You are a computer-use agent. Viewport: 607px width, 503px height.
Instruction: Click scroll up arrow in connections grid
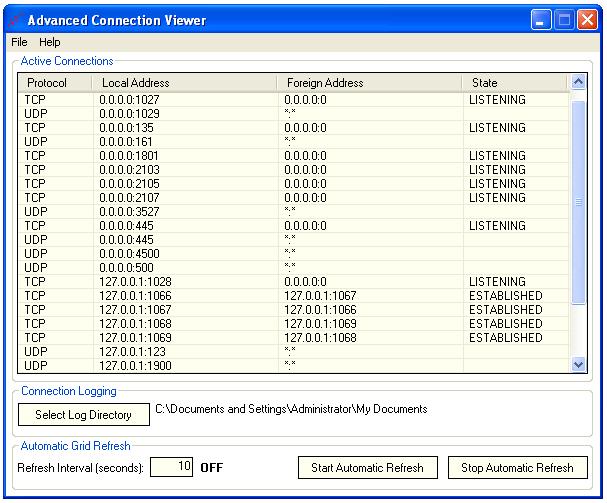coord(578,83)
